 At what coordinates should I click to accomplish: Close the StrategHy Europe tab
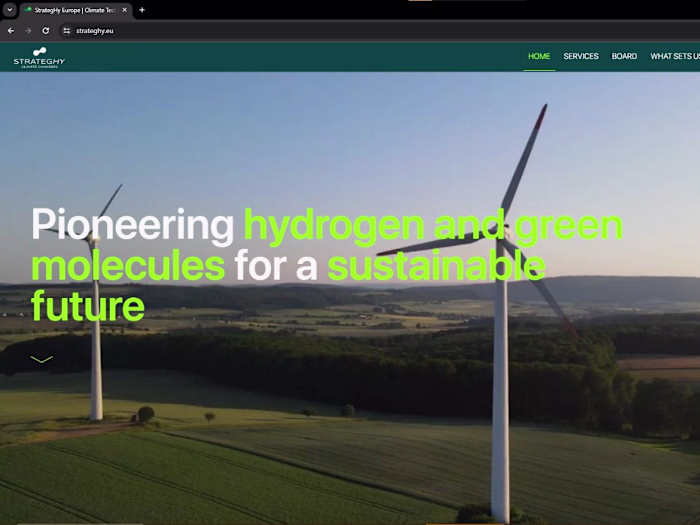point(125,10)
